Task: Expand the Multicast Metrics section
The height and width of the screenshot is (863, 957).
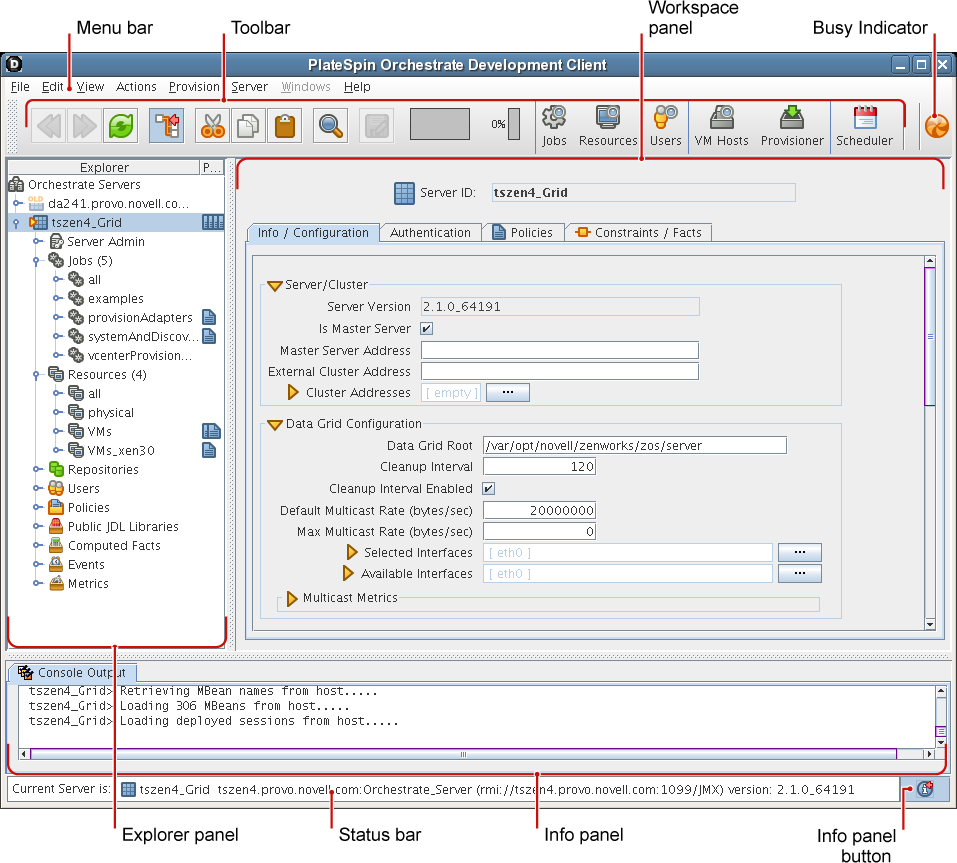Action: [x=292, y=598]
